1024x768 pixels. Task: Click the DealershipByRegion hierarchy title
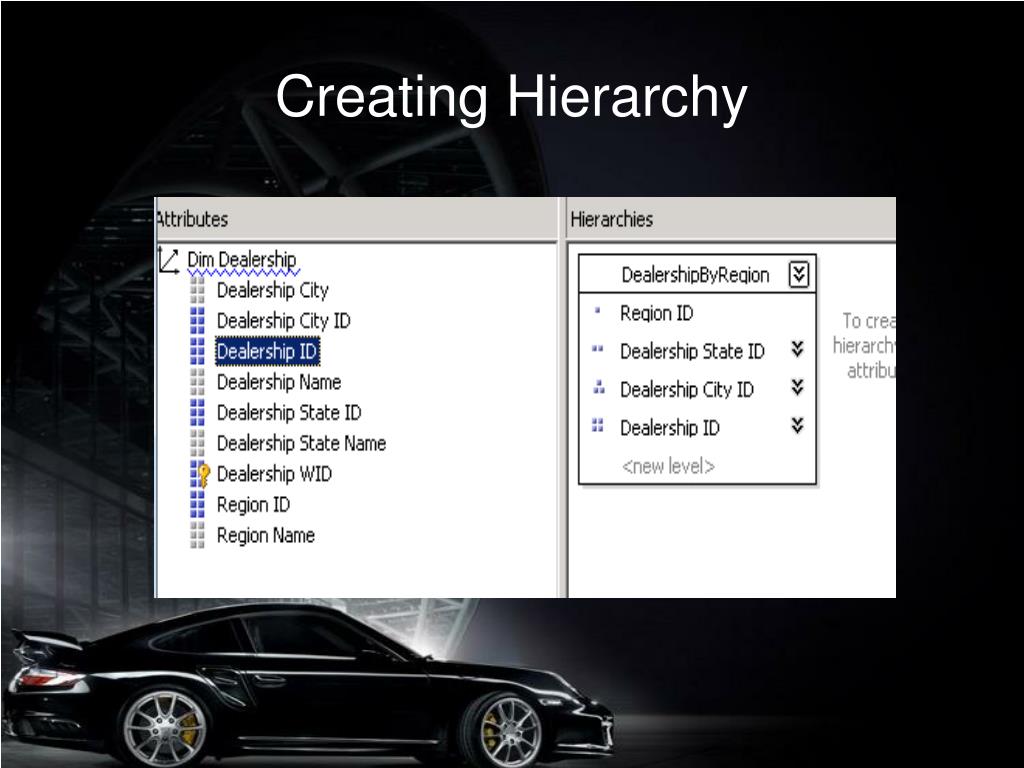coord(695,275)
